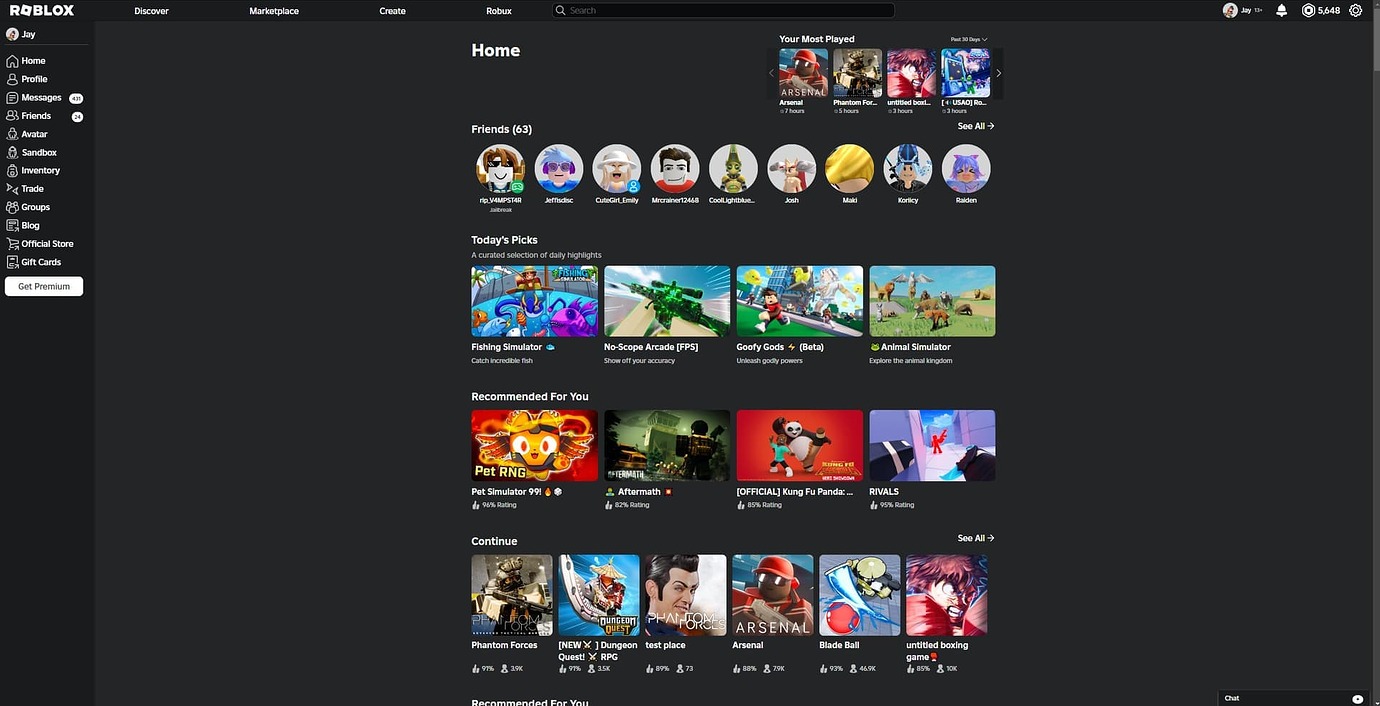Open friend rip_V4MPST4R's avatar
This screenshot has width=1380, height=706.
tap(500, 169)
